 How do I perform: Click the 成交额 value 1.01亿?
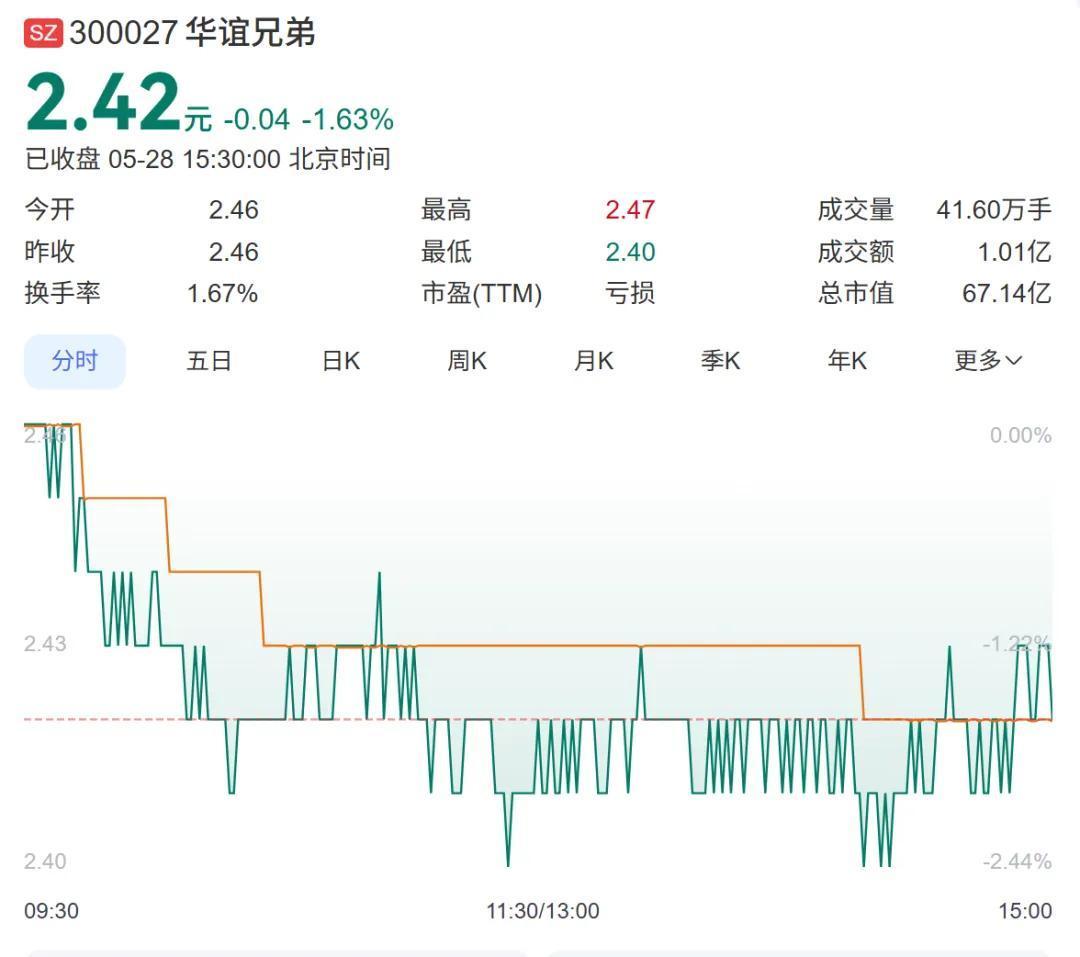coord(1015,251)
